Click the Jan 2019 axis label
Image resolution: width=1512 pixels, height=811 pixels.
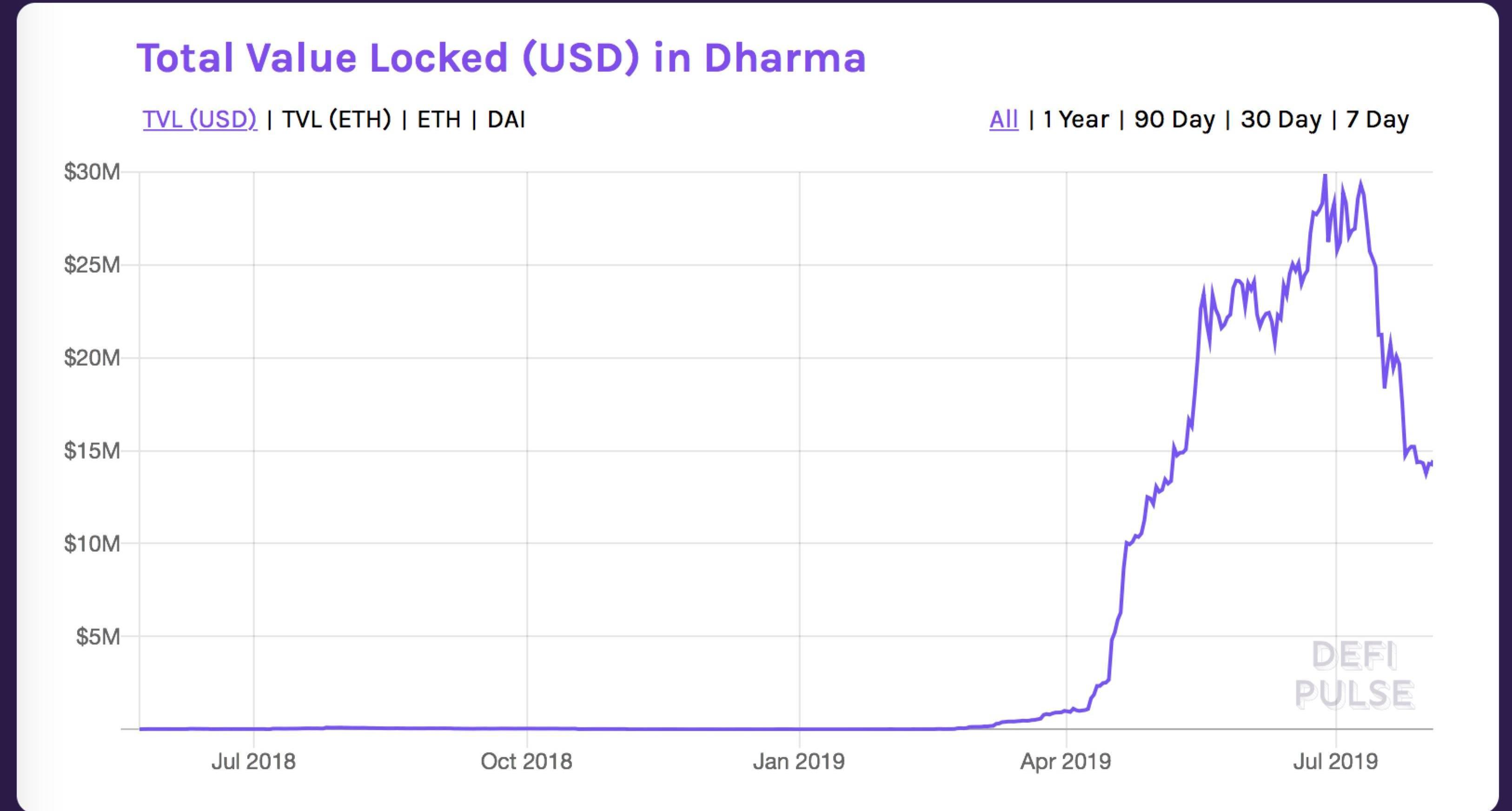(x=799, y=761)
